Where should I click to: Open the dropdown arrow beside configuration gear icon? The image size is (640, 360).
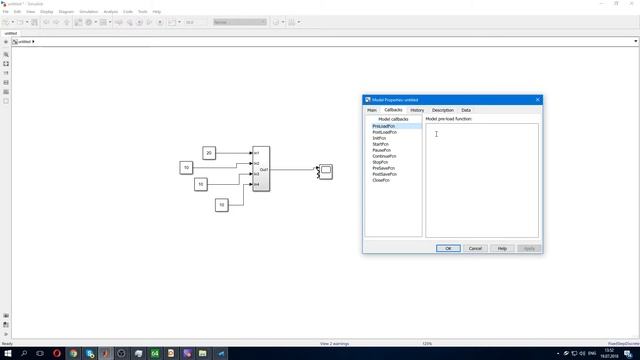96,22
